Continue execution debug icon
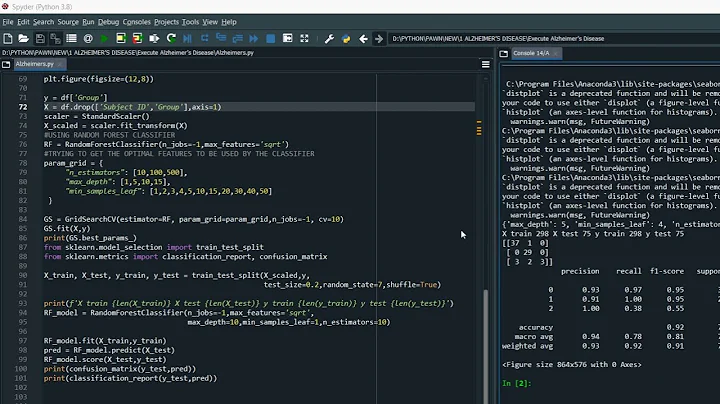The height and width of the screenshot is (404, 720). [254, 39]
